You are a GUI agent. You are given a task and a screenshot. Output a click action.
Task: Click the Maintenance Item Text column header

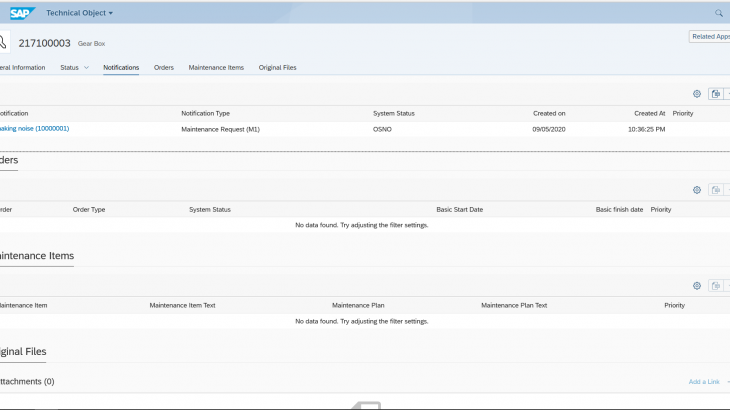coord(182,305)
